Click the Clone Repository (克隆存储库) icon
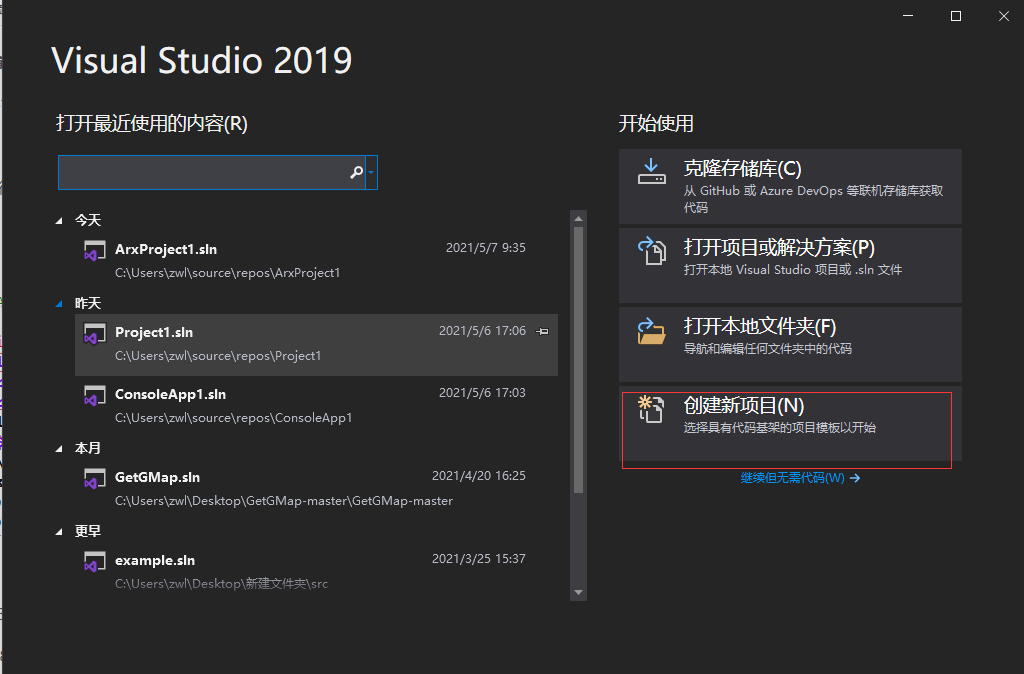The image size is (1024, 674). [652, 172]
